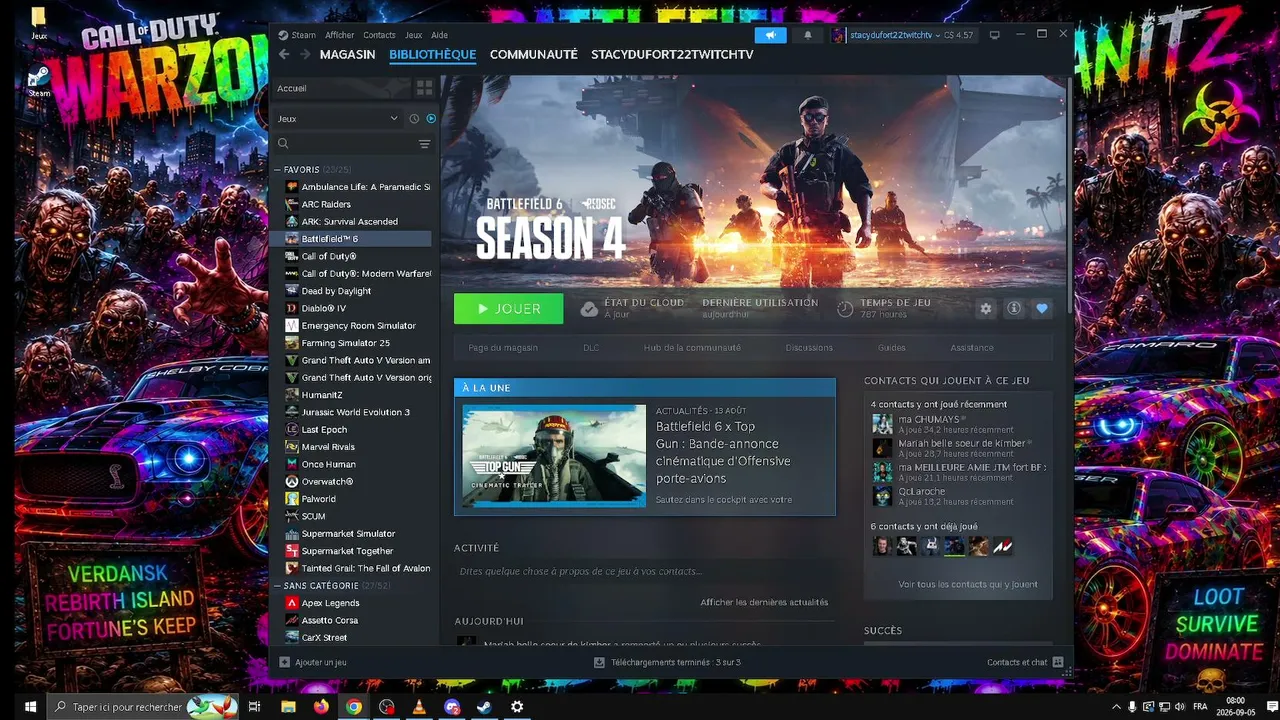Image resolution: width=1280 pixels, height=720 pixels.
Task: Launch game with the JOUER button
Action: (508, 309)
